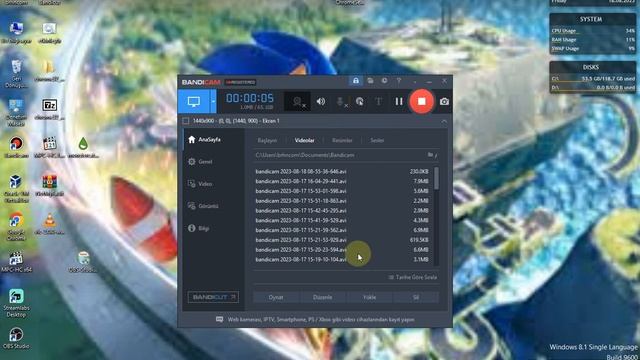Toggle the text overlay T icon

pyautogui.click(x=378, y=101)
